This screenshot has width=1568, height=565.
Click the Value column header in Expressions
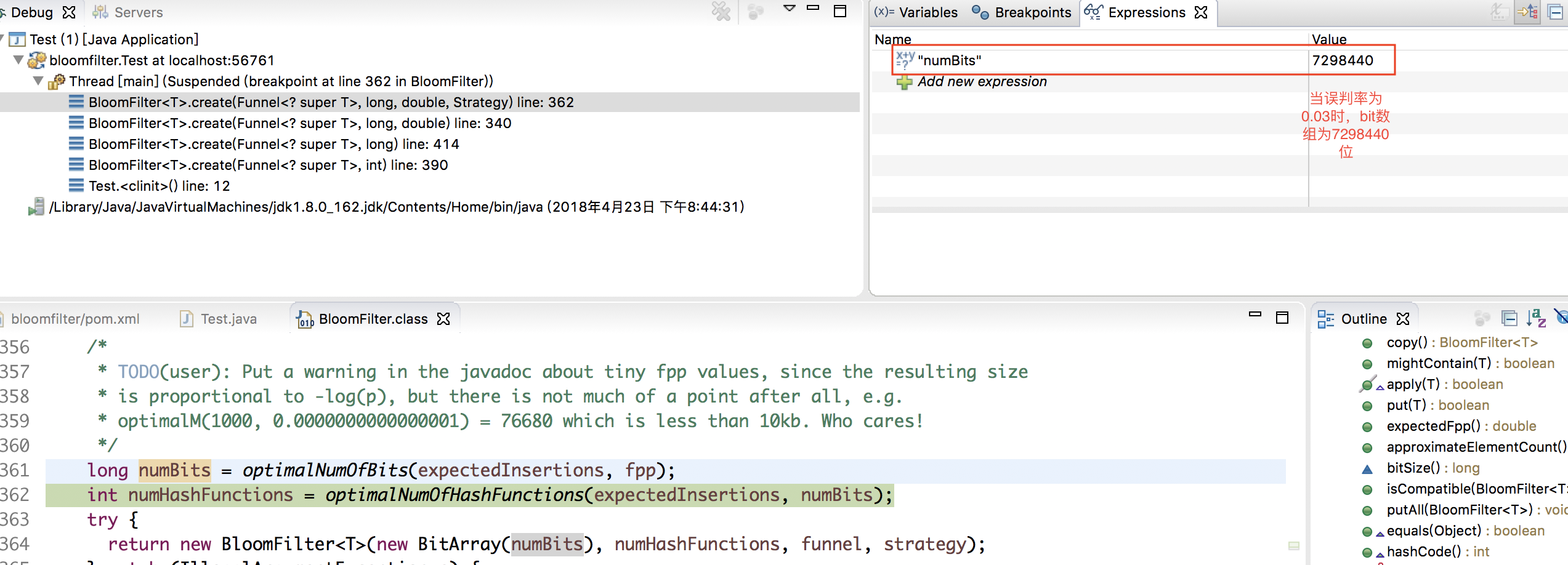[x=1329, y=39]
